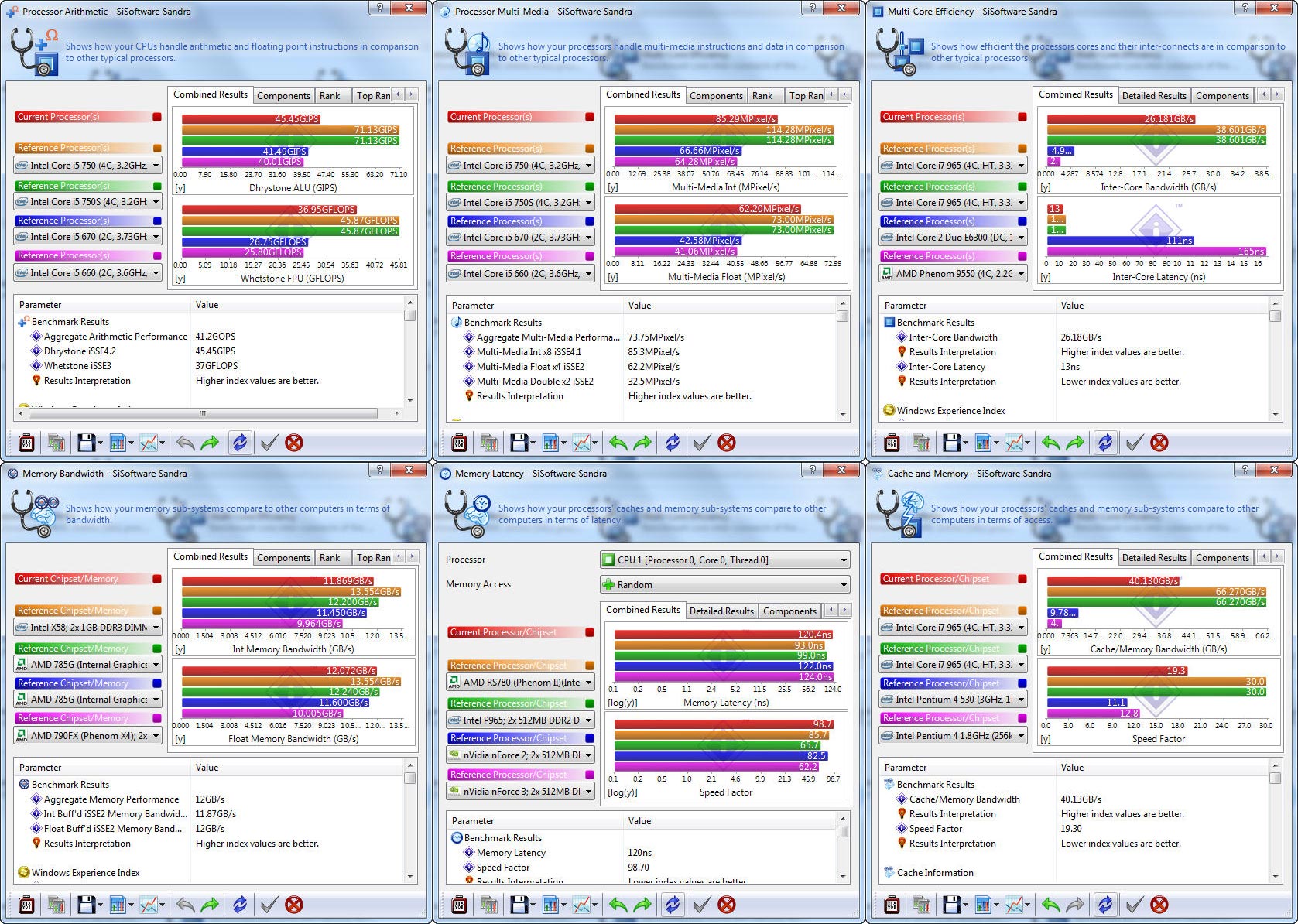The image size is (1298, 924).
Task: Click red cancel icon in Processor Arithmetic window
Action: [294, 443]
